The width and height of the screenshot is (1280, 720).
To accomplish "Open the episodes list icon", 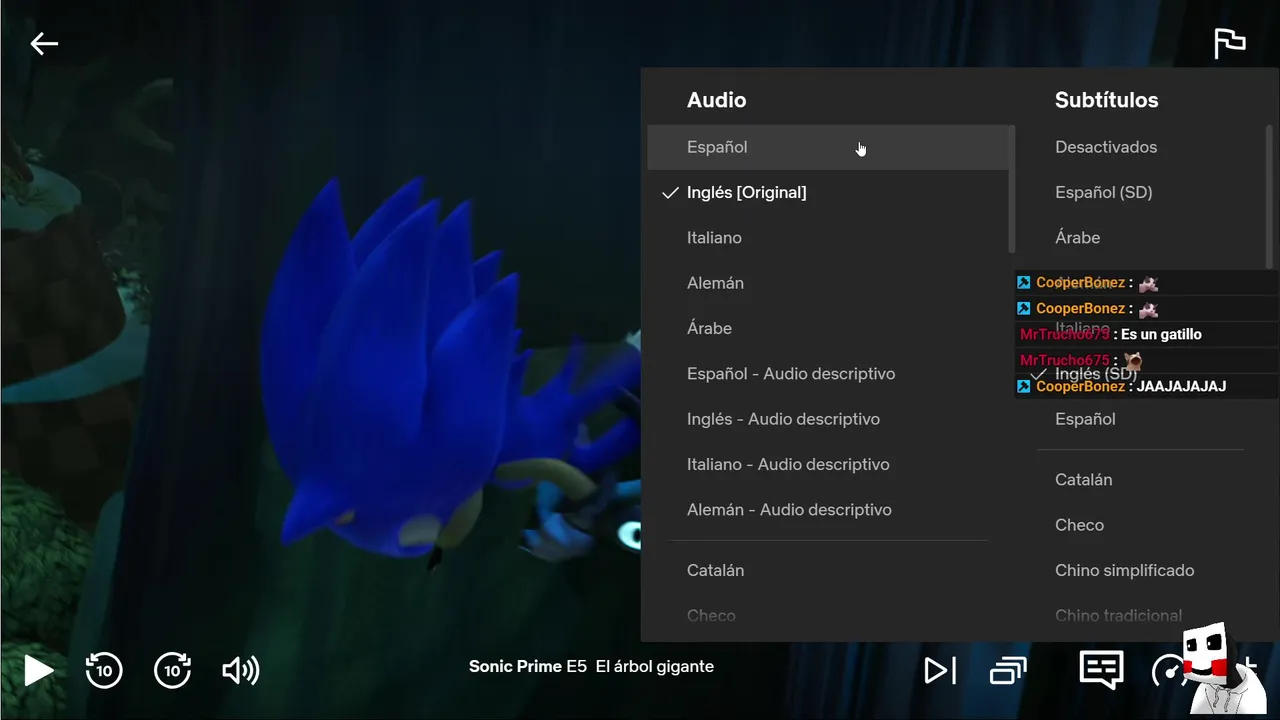I will click(1008, 670).
